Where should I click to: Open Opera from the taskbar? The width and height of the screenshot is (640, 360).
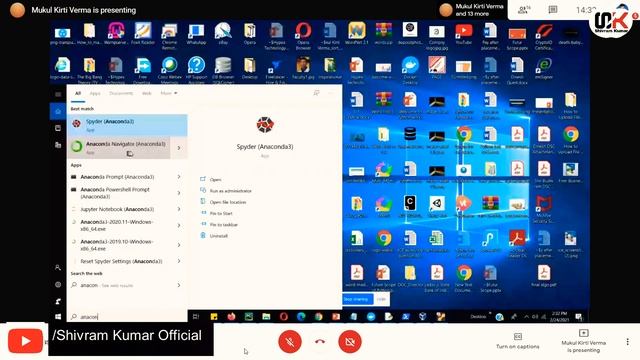click(284, 316)
